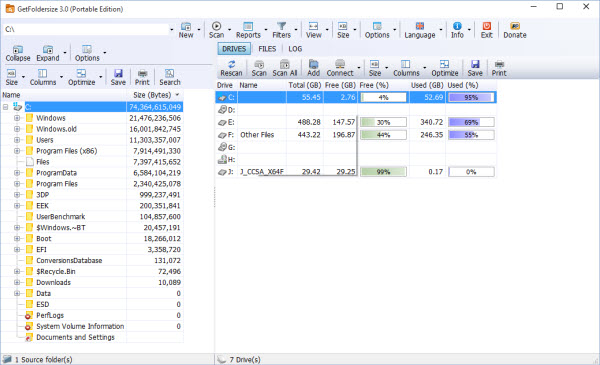Click the drives panel Print icon
Screen dimensions: 600x365
pyautogui.click(x=499, y=64)
